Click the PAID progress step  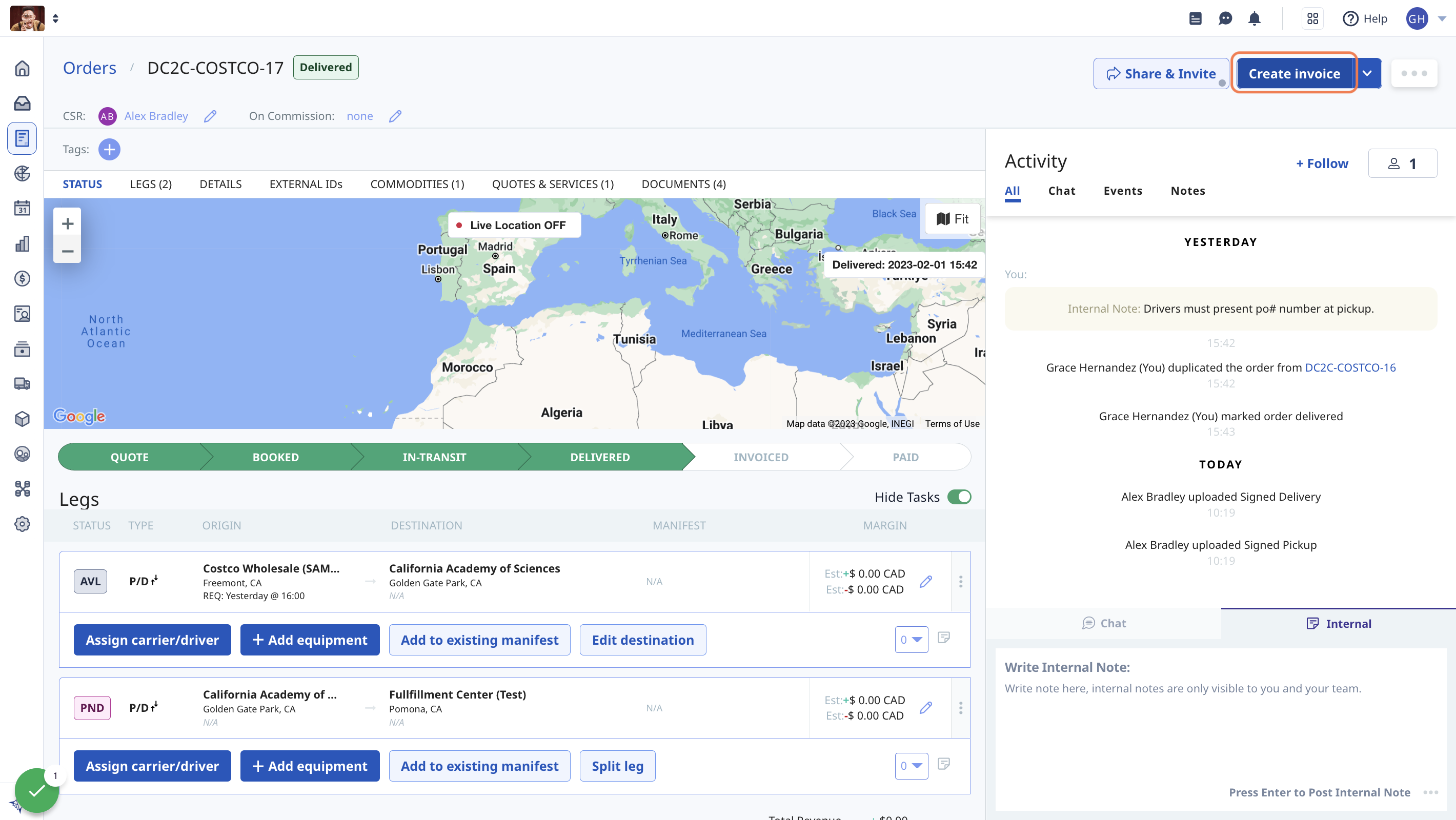pos(905,457)
